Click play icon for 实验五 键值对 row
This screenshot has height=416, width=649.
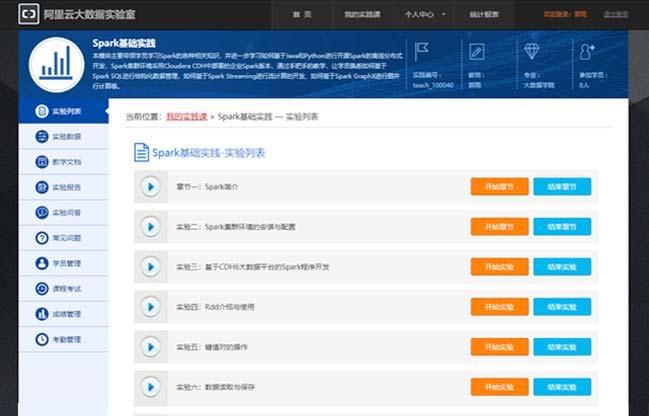pos(151,347)
